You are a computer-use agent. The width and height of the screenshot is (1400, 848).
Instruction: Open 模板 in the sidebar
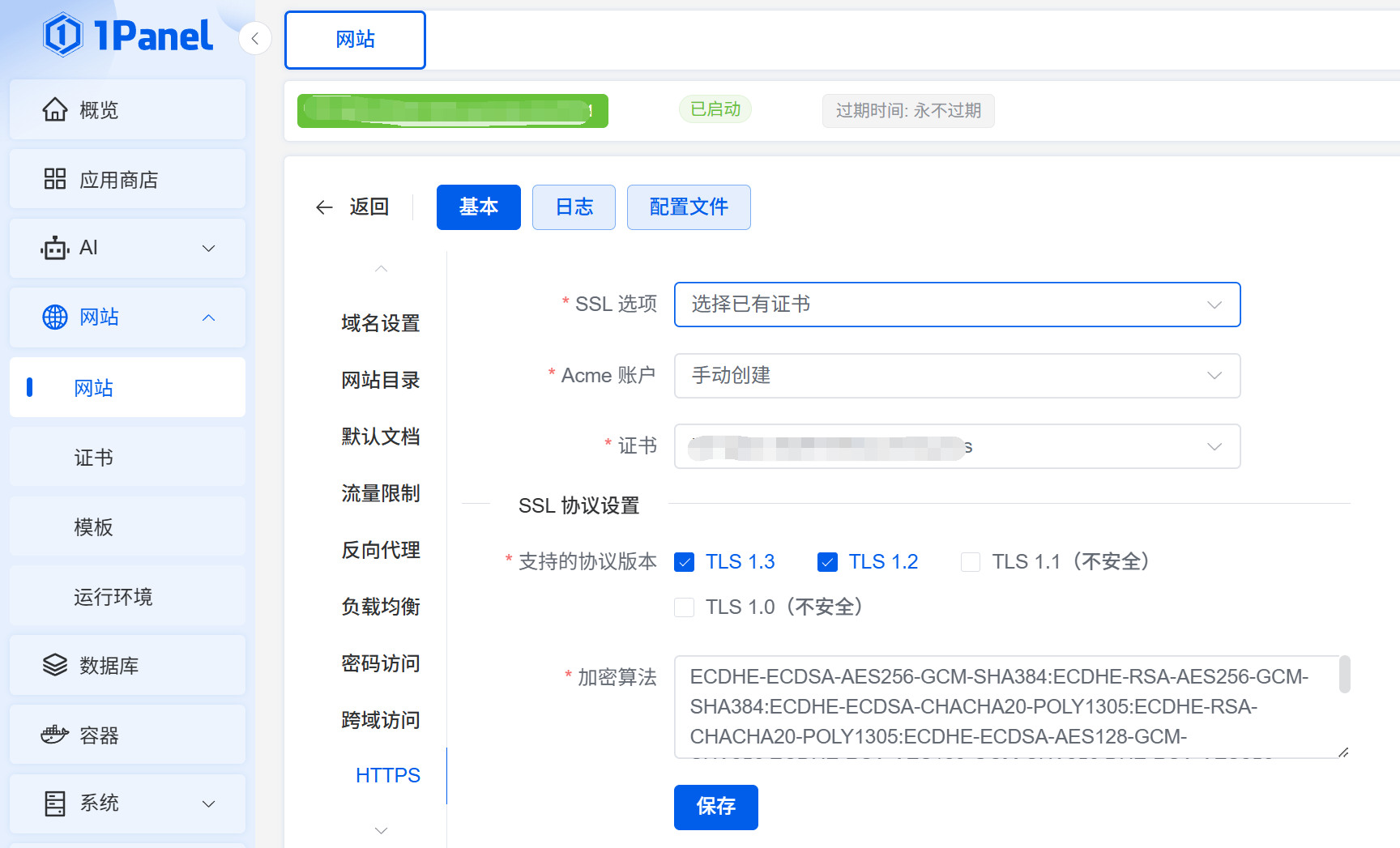click(127, 526)
